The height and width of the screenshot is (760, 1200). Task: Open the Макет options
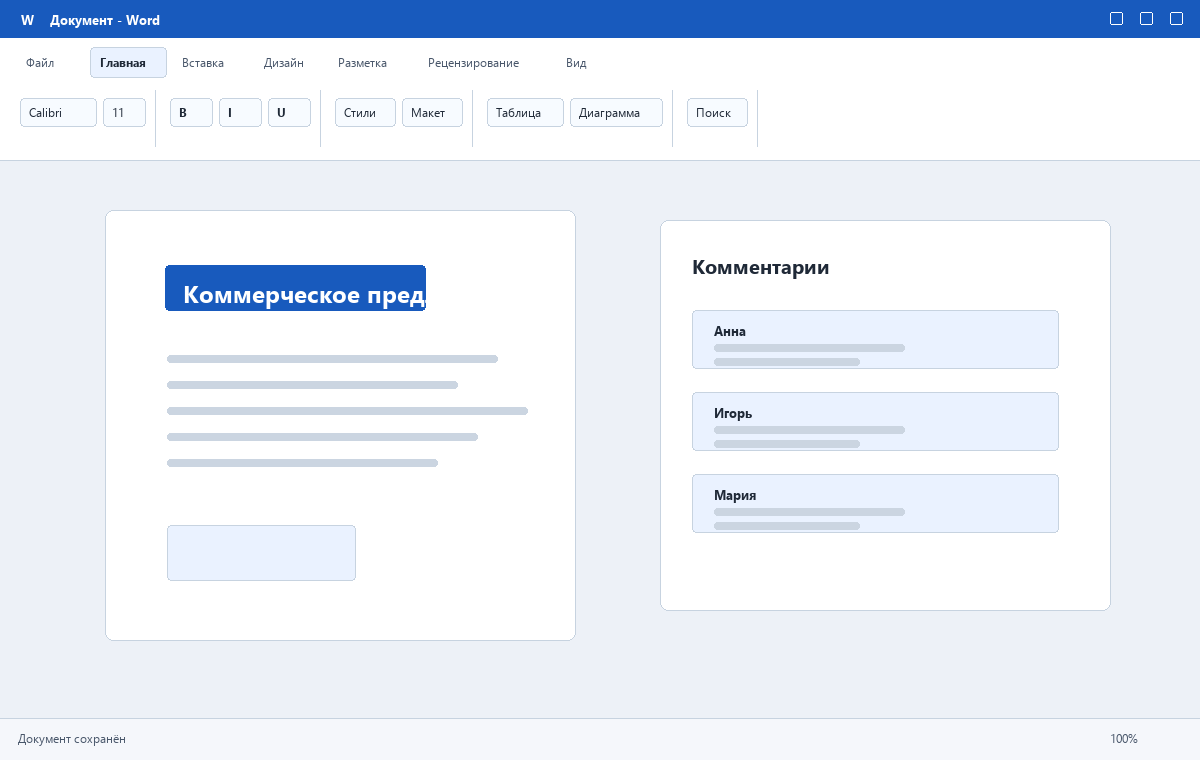tap(432, 113)
